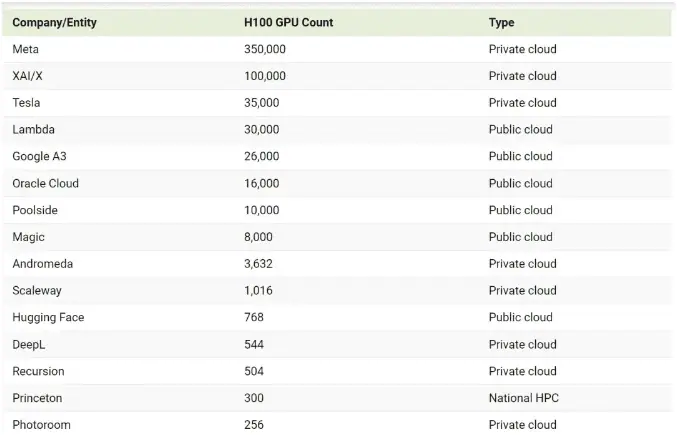Click Public cloud in the Lambda row
The height and width of the screenshot is (435, 677).
(x=521, y=129)
